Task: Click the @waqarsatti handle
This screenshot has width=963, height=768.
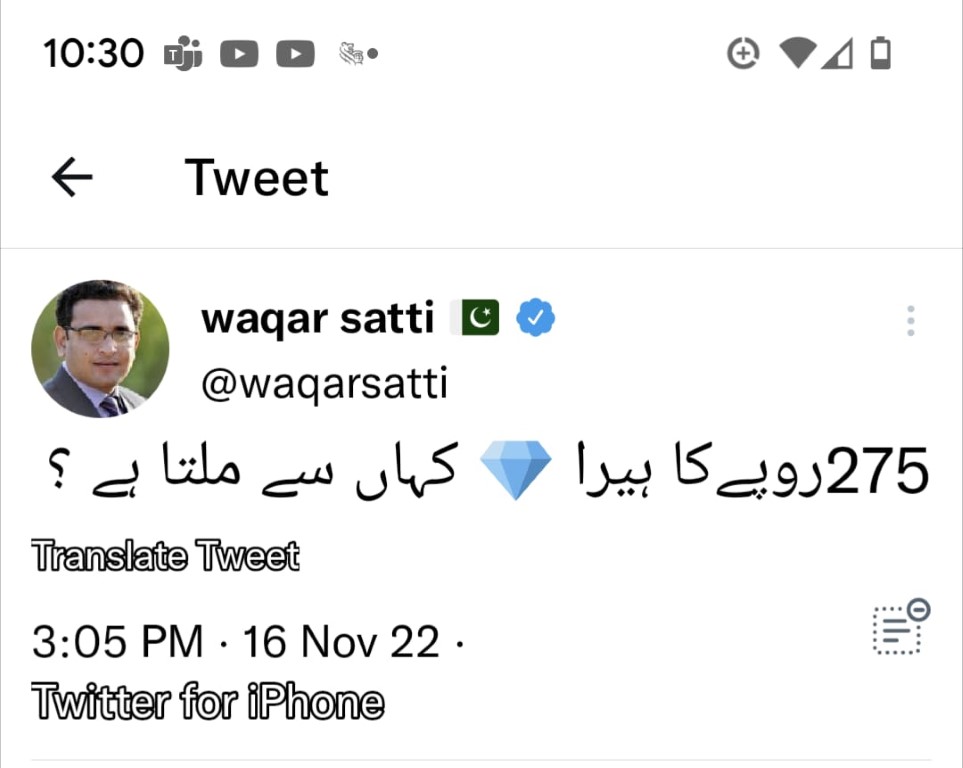Action: [324, 383]
